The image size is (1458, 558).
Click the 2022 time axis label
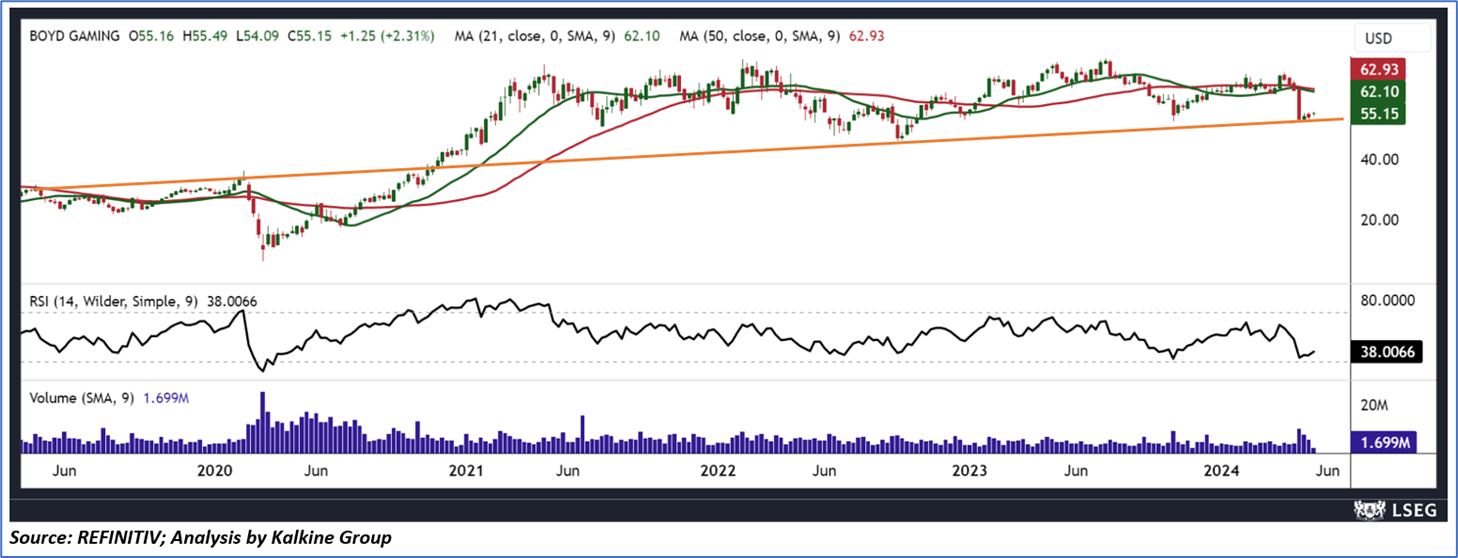coord(717,471)
